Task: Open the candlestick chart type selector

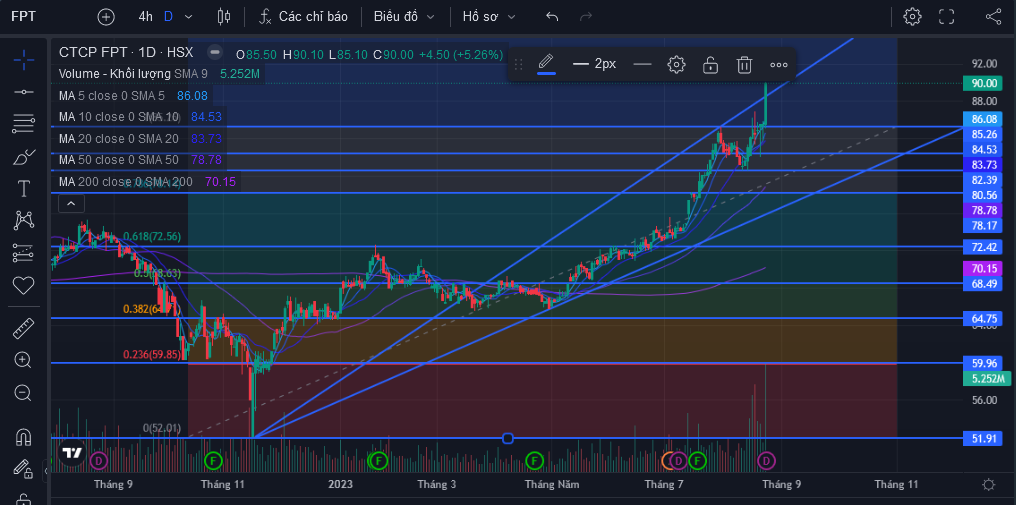Action: tap(224, 17)
